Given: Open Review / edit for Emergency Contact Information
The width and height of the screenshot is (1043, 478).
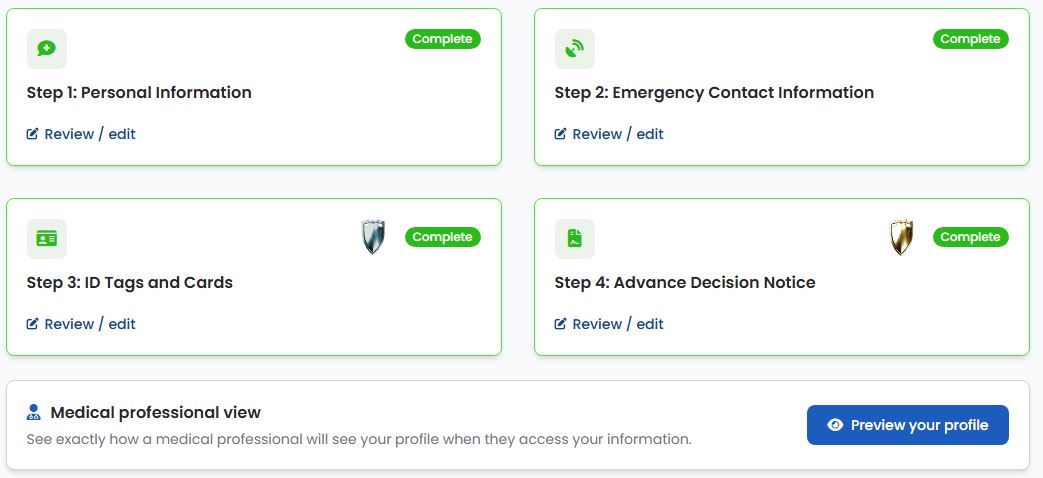Looking at the screenshot, I should (609, 134).
